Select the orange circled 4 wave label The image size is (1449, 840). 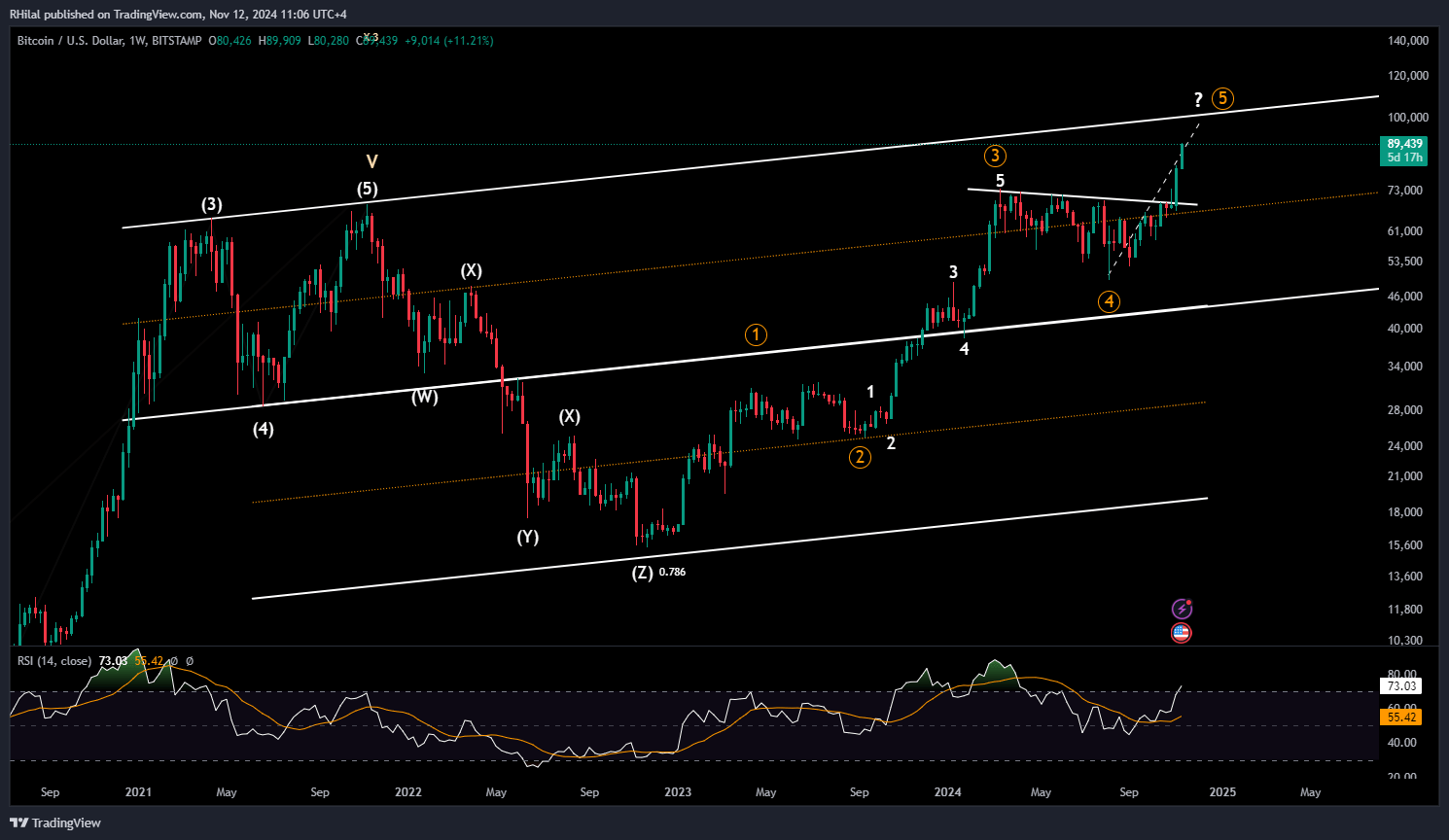1110,301
